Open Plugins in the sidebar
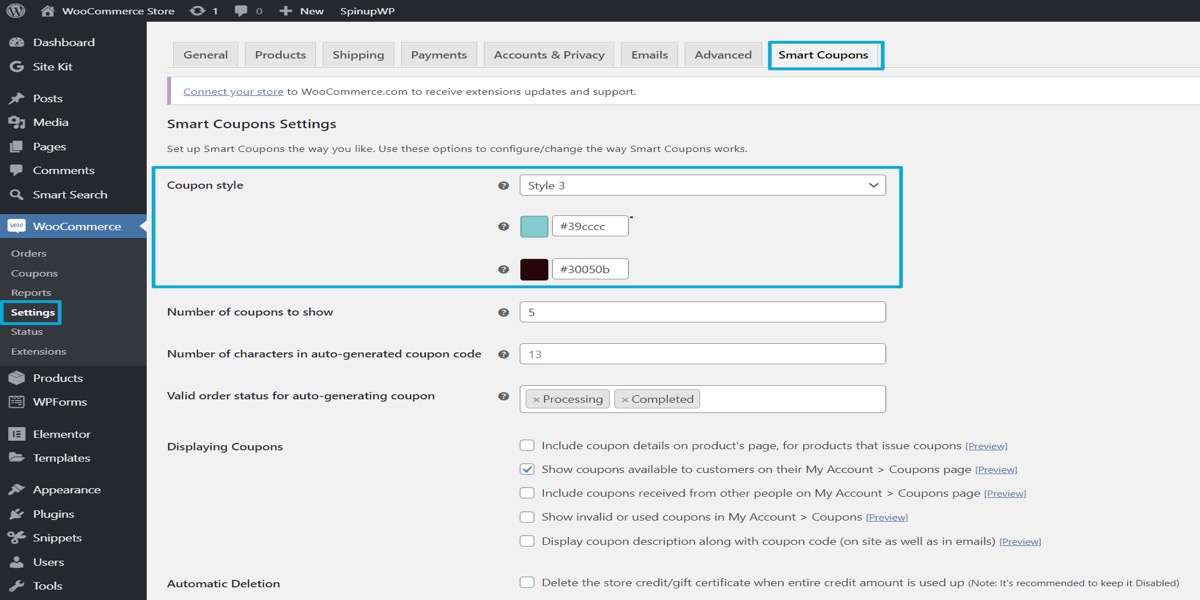The width and height of the screenshot is (1200, 600). point(53,514)
